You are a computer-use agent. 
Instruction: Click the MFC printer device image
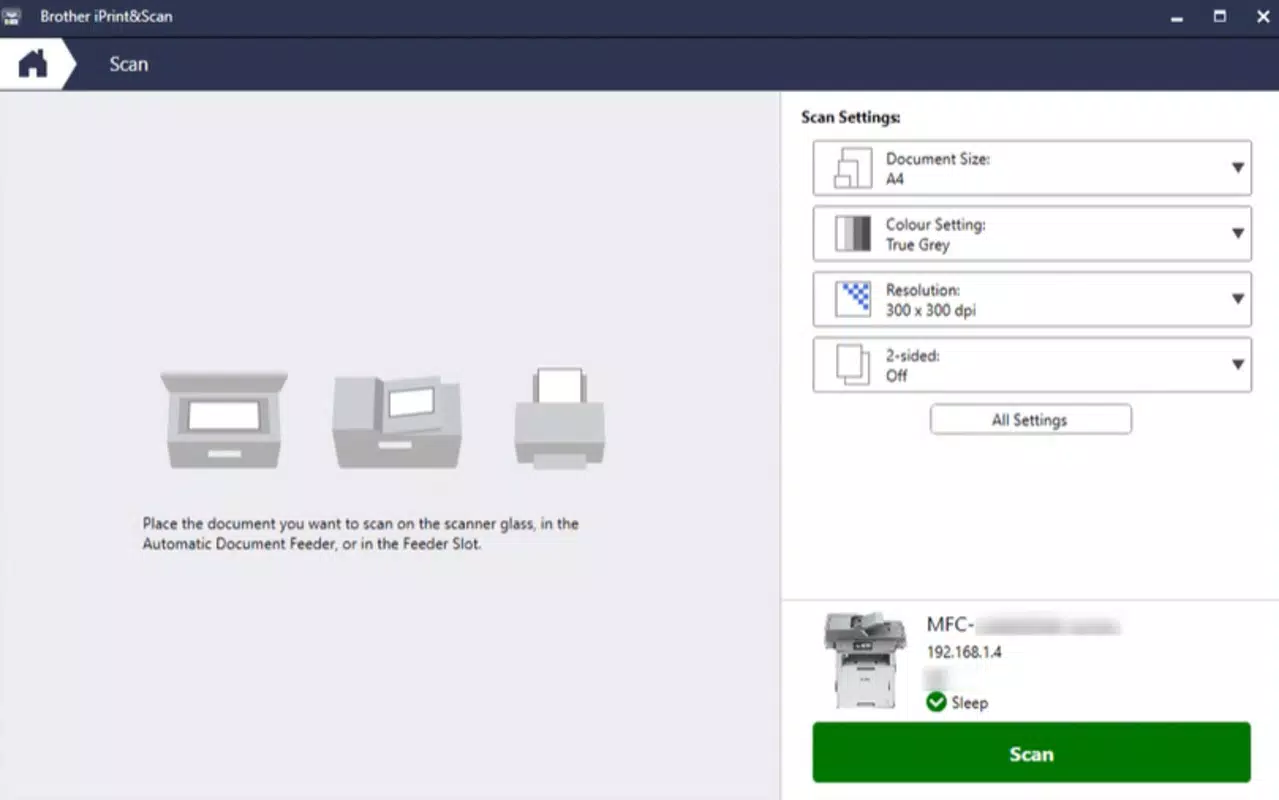click(x=865, y=660)
